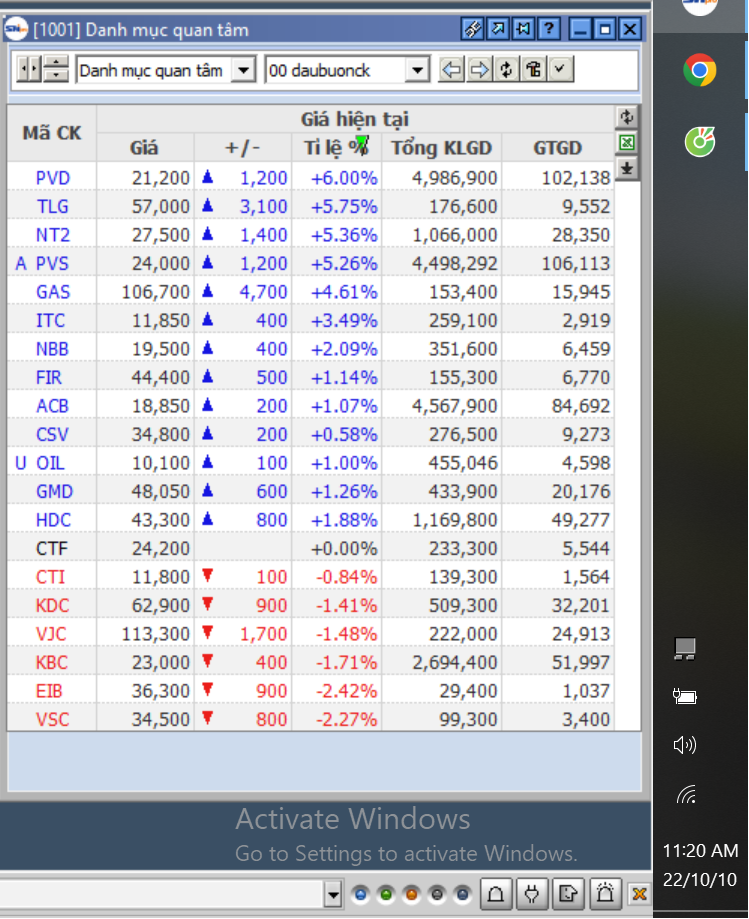Go back with the left arrow button
749x919 pixels.
[452, 70]
